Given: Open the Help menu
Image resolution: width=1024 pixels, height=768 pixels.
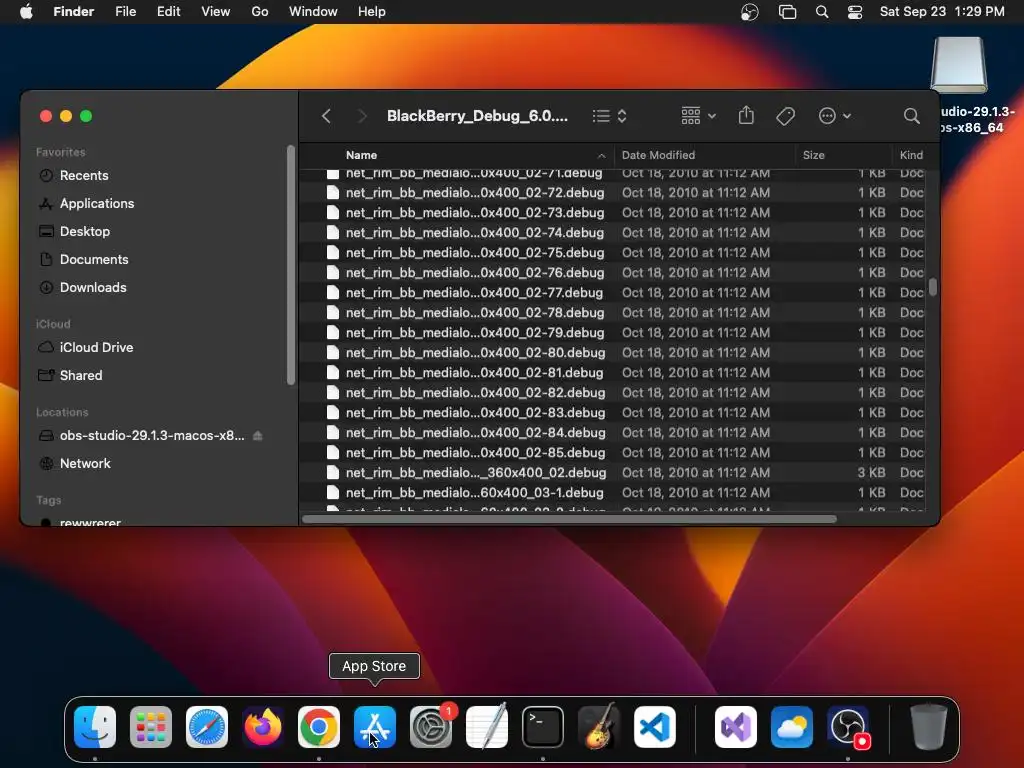Looking at the screenshot, I should 372,12.
